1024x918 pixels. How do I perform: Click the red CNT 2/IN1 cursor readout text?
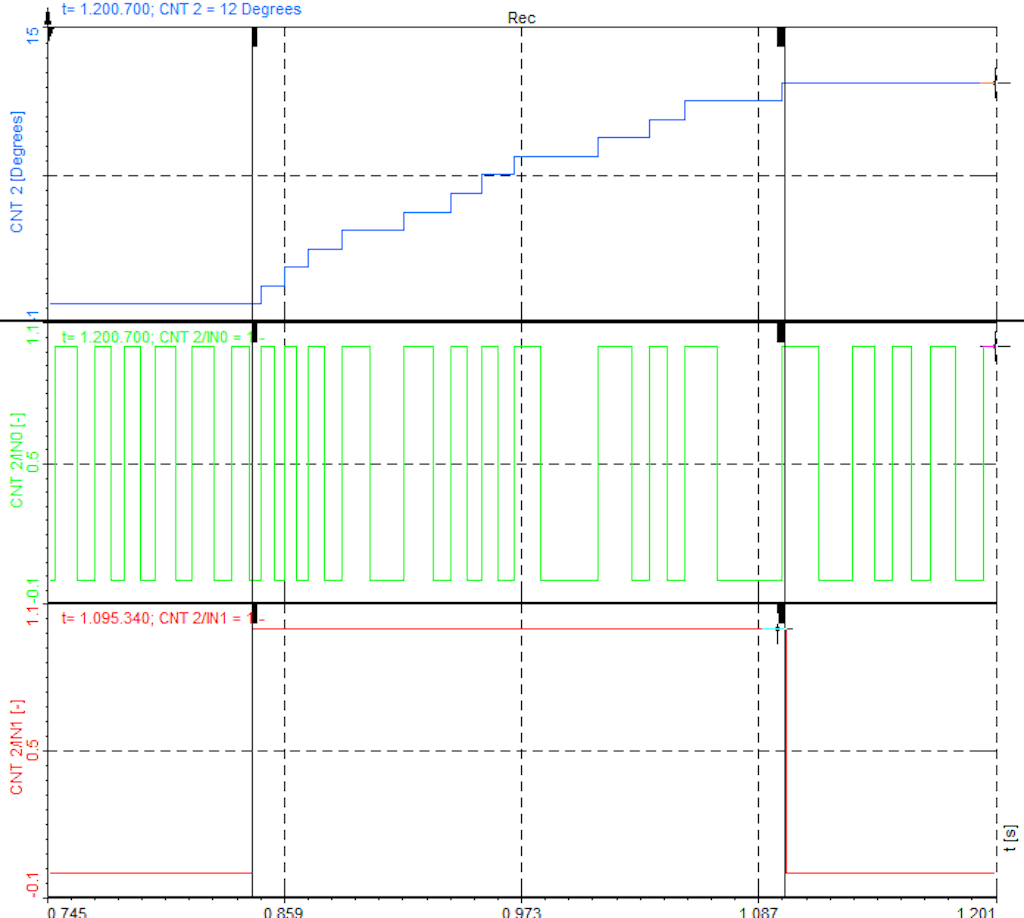click(x=163, y=618)
